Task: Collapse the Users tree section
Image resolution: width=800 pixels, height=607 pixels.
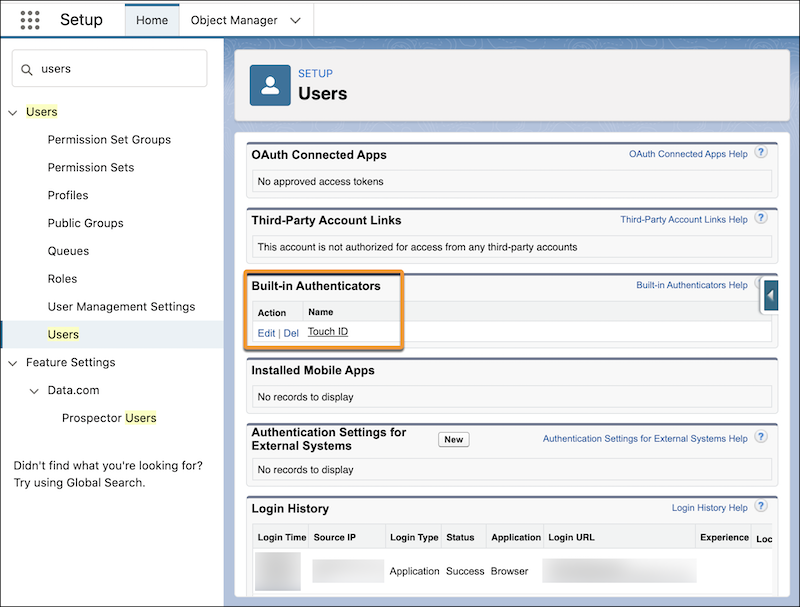Action: point(13,113)
